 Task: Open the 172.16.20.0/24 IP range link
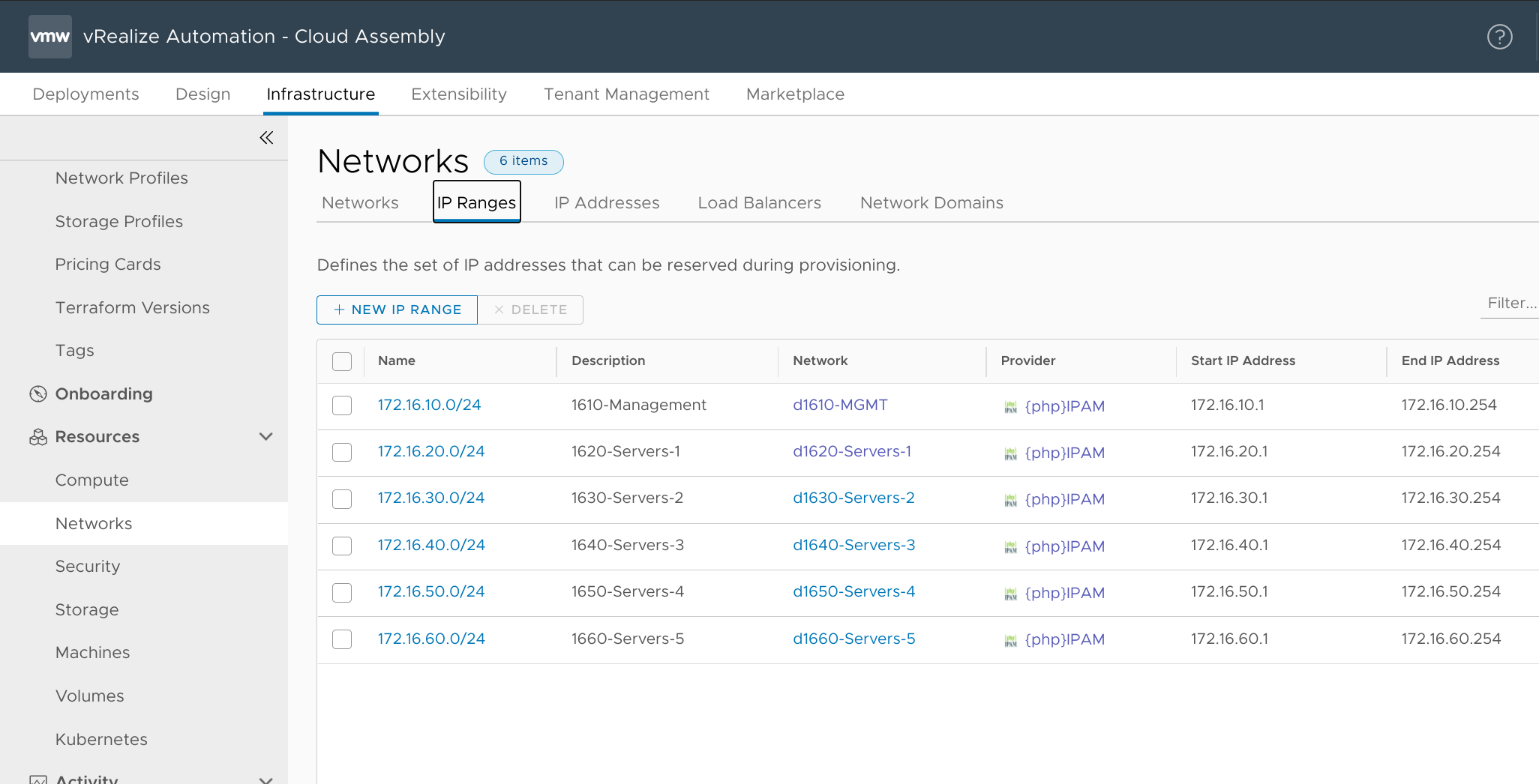coord(431,452)
